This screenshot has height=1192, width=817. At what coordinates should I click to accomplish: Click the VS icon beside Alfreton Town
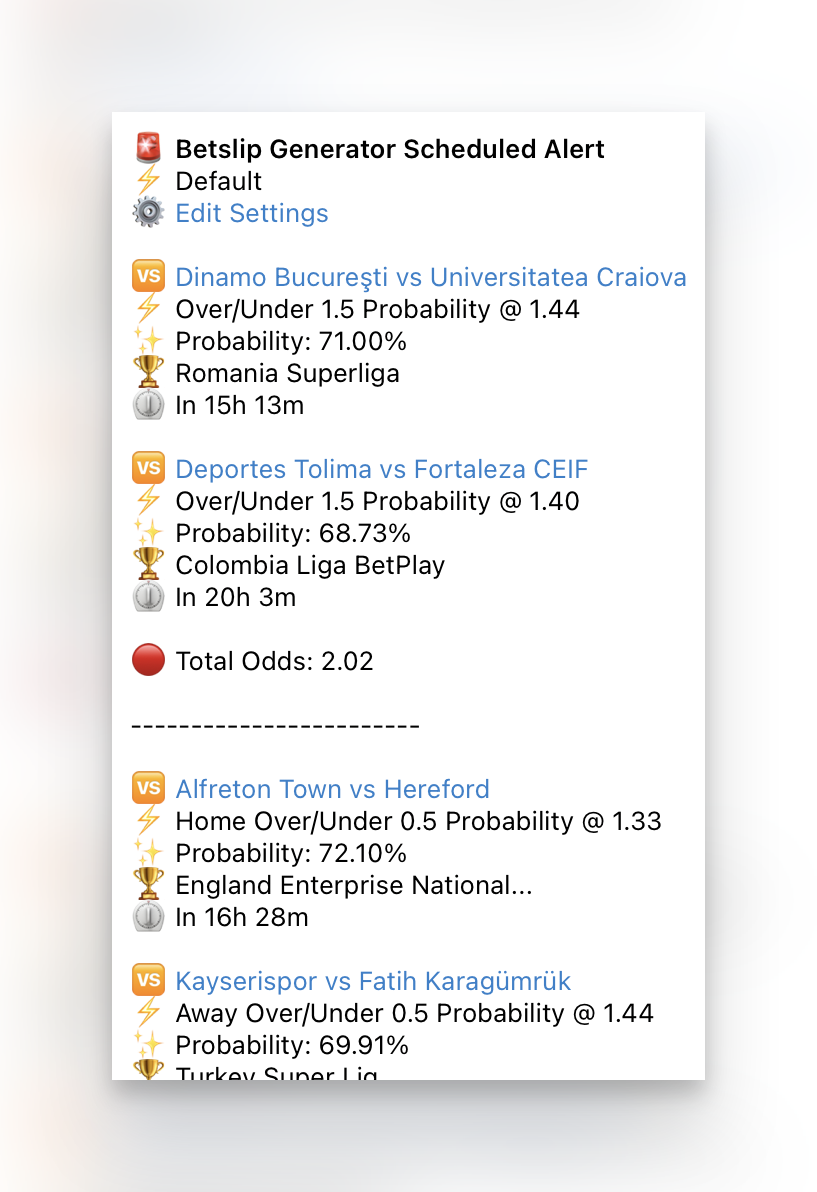tap(148, 789)
